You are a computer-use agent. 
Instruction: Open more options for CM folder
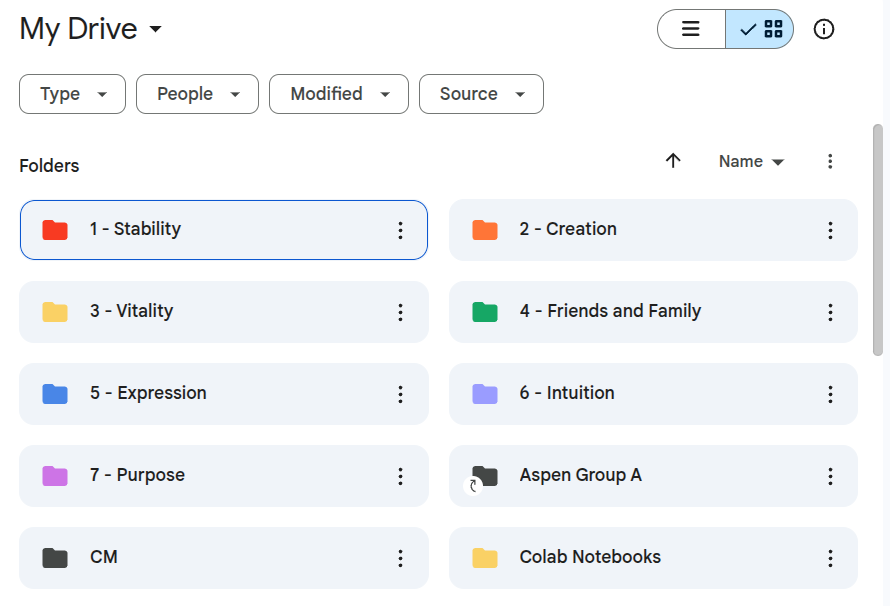[x=400, y=558]
